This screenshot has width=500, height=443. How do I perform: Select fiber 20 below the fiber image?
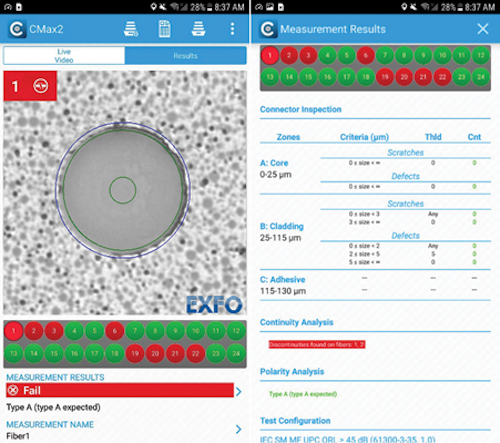[155, 353]
